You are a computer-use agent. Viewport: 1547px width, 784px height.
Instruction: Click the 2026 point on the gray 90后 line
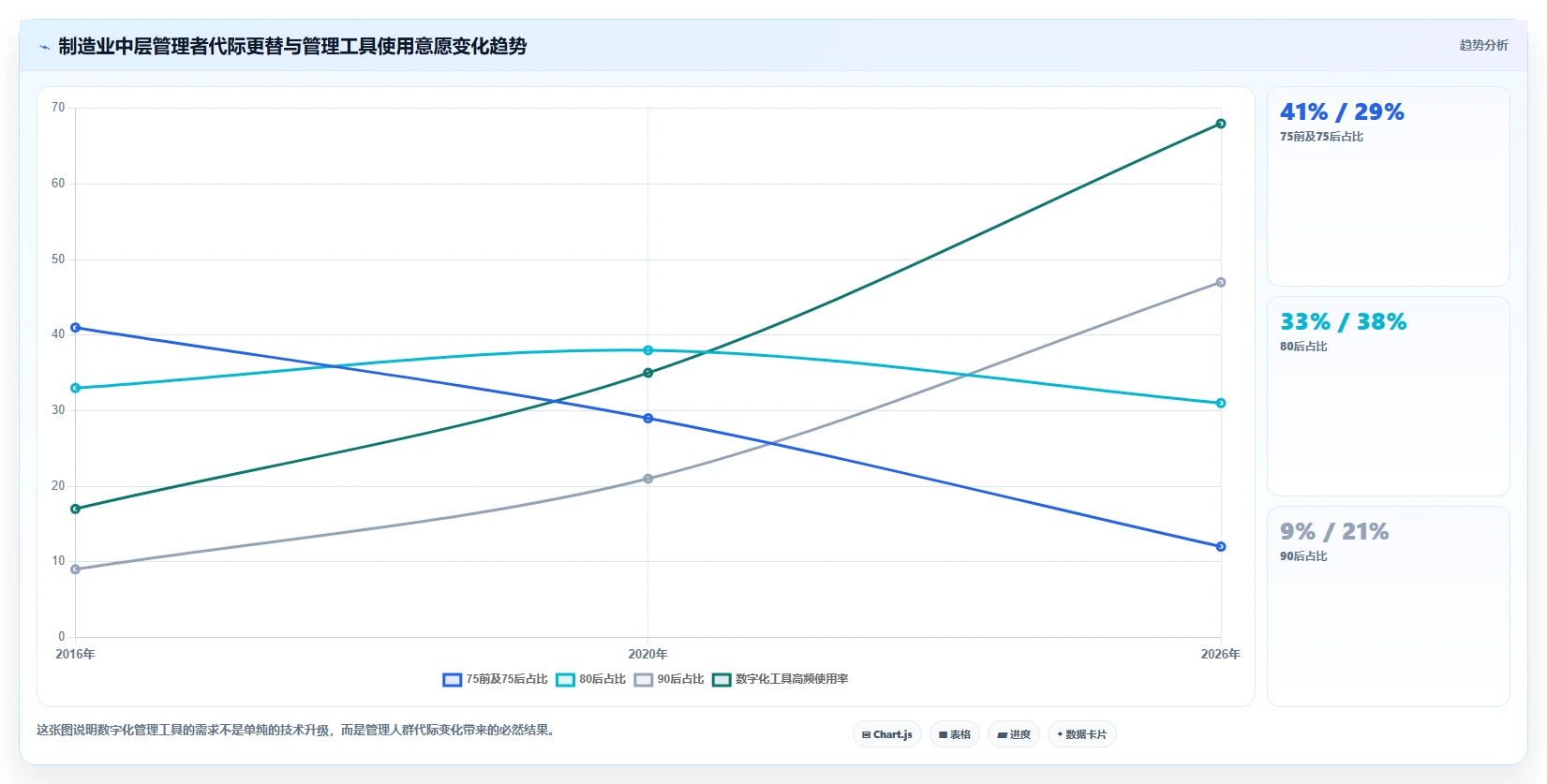click(1221, 282)
